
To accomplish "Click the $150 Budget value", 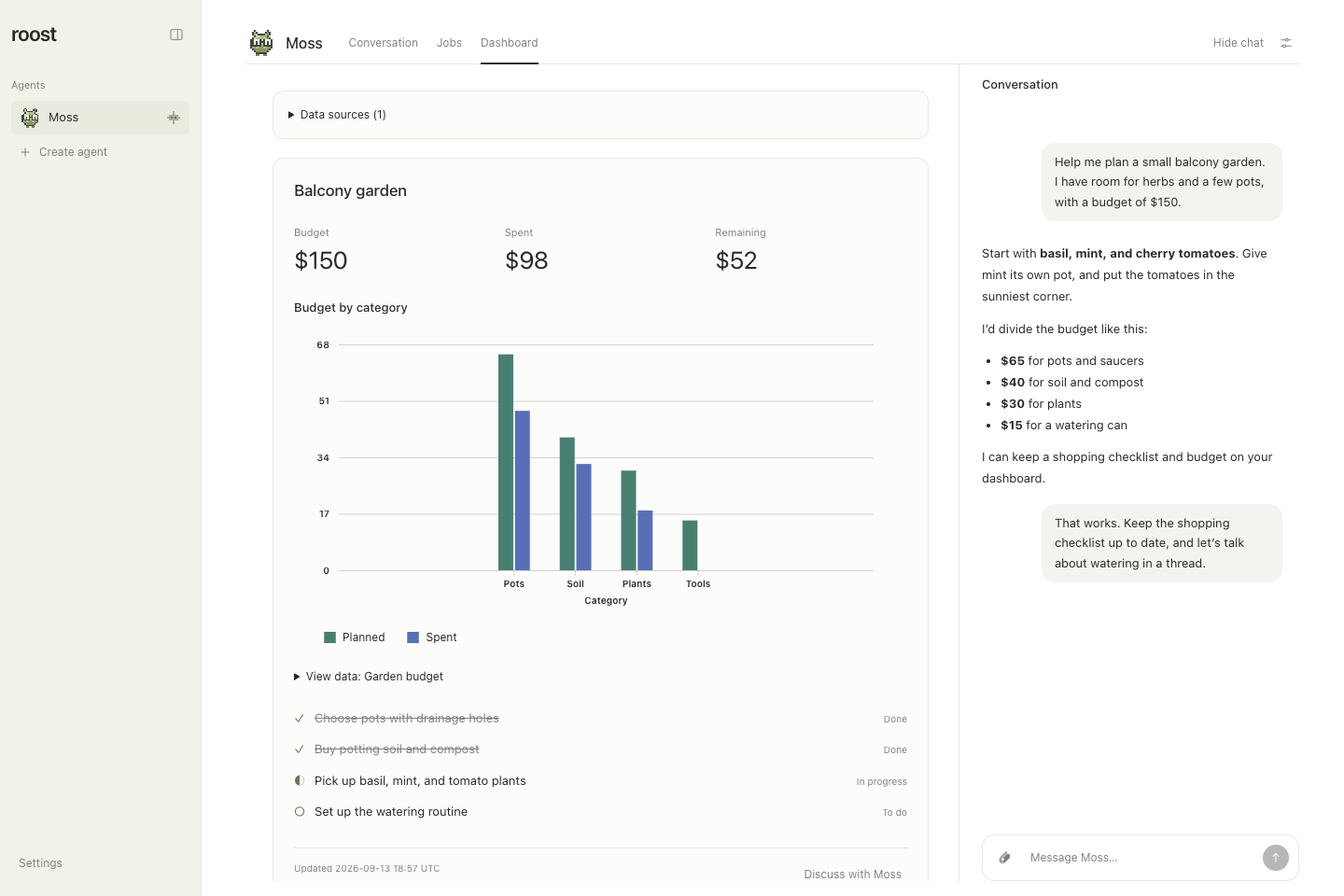I will (321, 260).
